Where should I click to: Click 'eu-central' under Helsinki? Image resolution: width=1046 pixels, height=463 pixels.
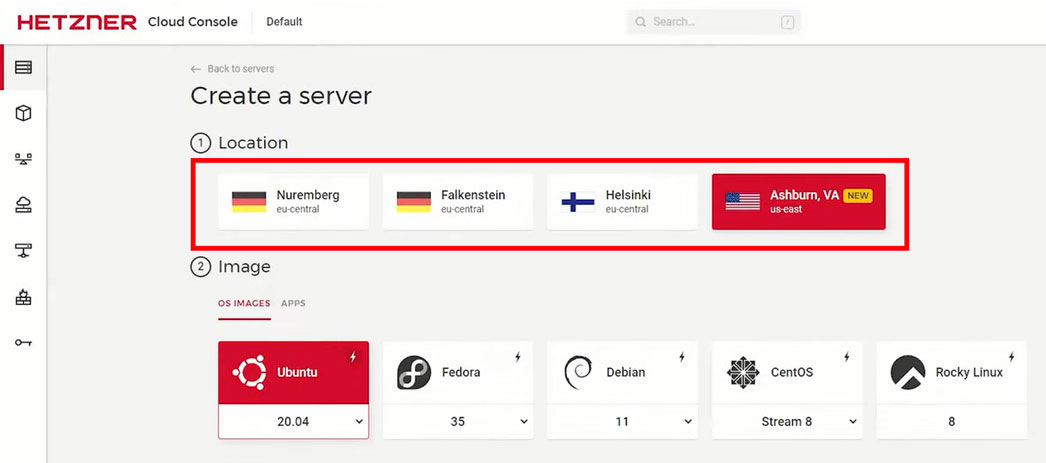coord(627,209)
